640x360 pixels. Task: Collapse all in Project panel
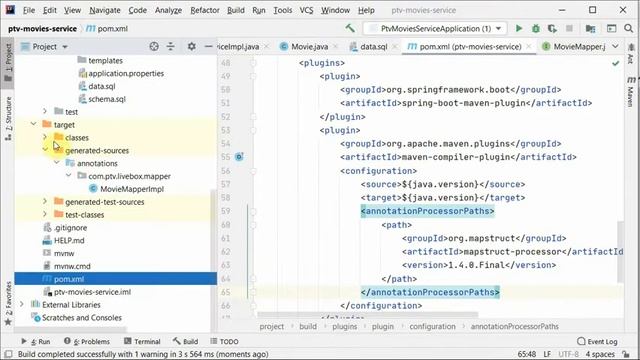coord(171,47)
